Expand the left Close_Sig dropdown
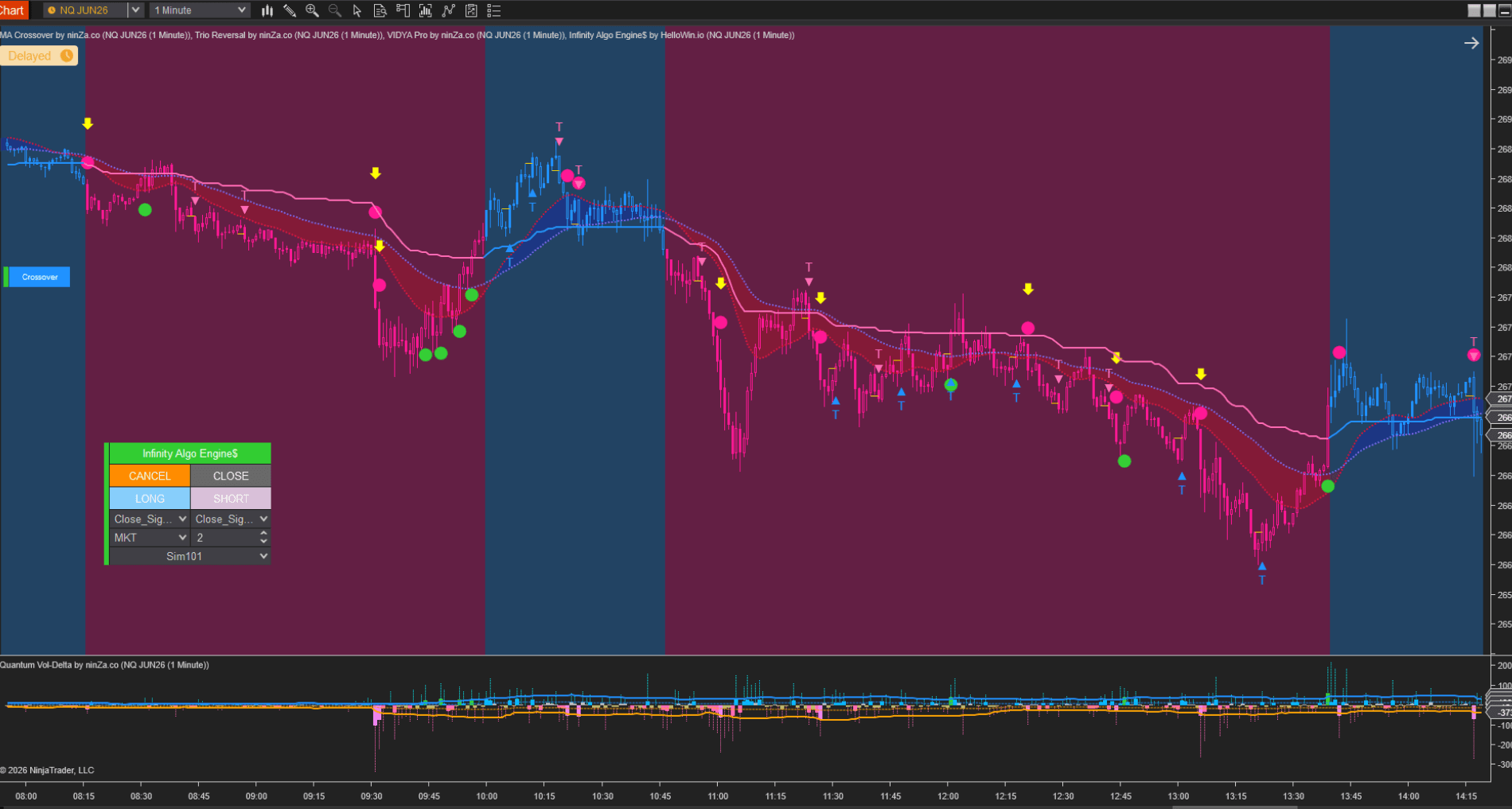 150,519
